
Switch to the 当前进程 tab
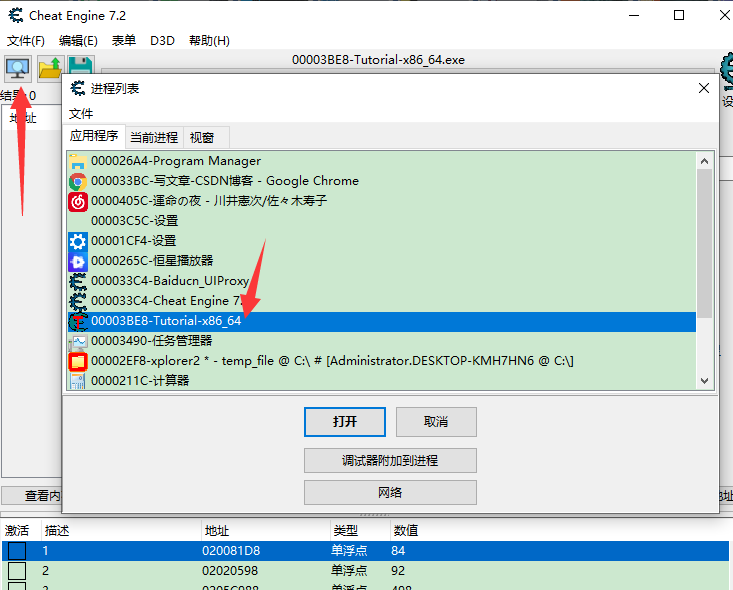point(154,137)
